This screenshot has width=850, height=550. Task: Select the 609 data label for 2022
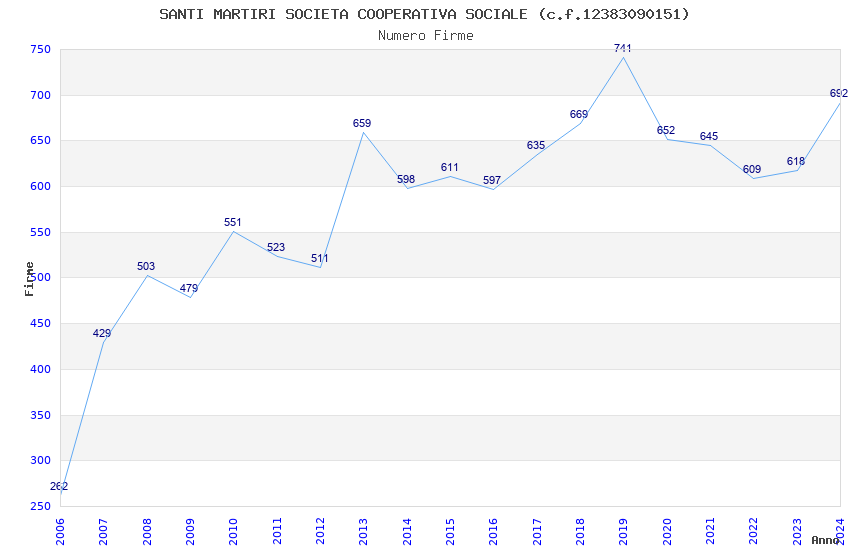tap(752, 169)
